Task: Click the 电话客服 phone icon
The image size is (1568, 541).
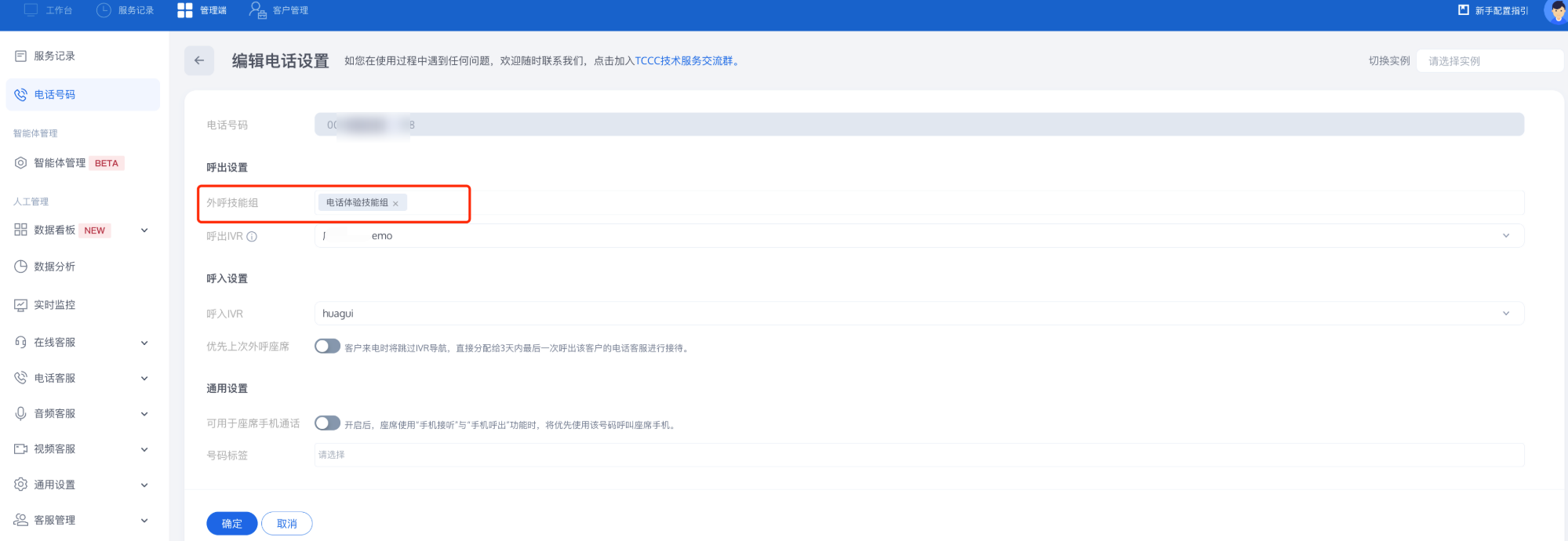Action: [21, 378]
